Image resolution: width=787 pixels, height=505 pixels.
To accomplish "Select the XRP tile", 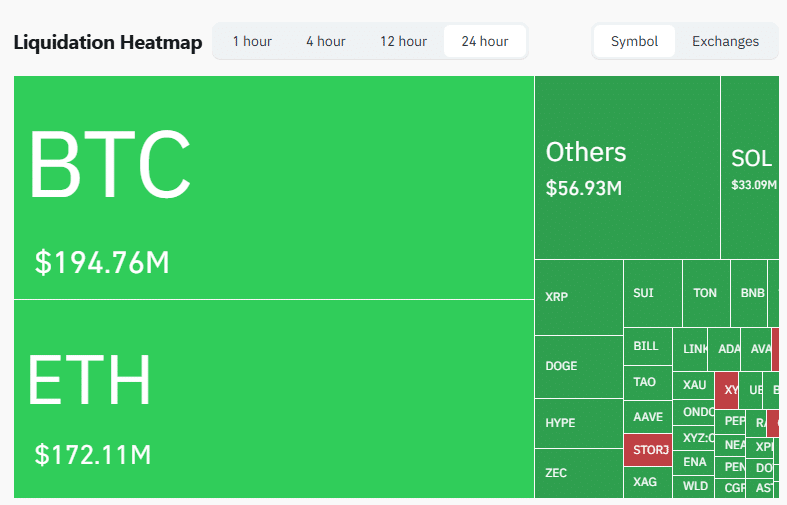I will [x=579, y=297].
